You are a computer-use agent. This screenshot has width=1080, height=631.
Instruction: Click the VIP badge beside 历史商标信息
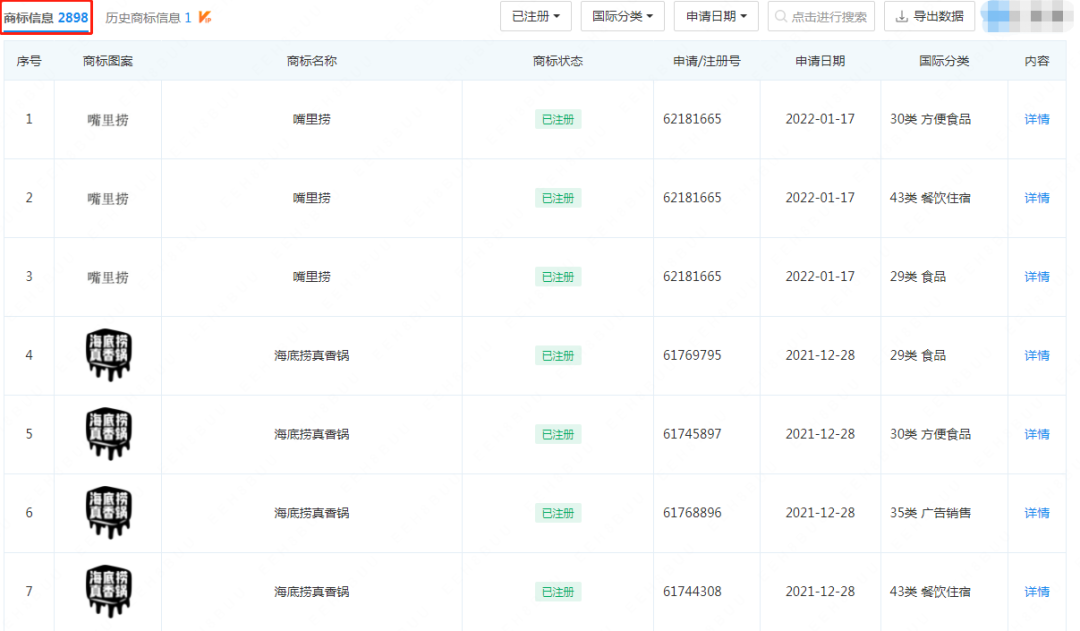[205, 17]
